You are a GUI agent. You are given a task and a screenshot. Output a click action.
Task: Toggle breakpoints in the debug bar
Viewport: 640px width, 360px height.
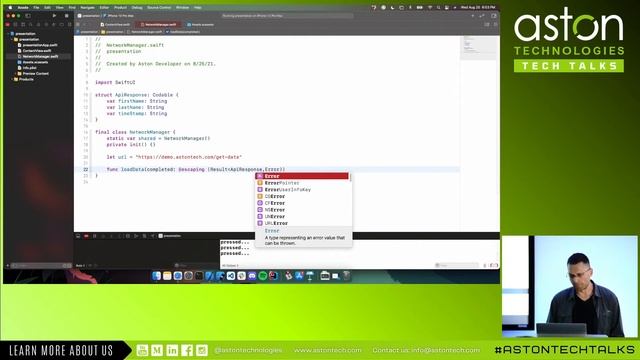point(86,236)
